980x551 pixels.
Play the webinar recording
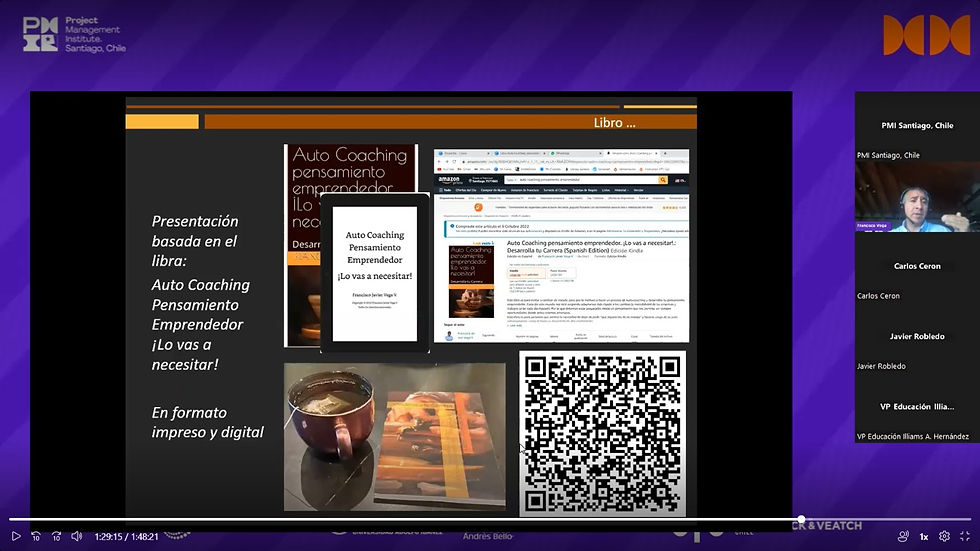[16, 536]
